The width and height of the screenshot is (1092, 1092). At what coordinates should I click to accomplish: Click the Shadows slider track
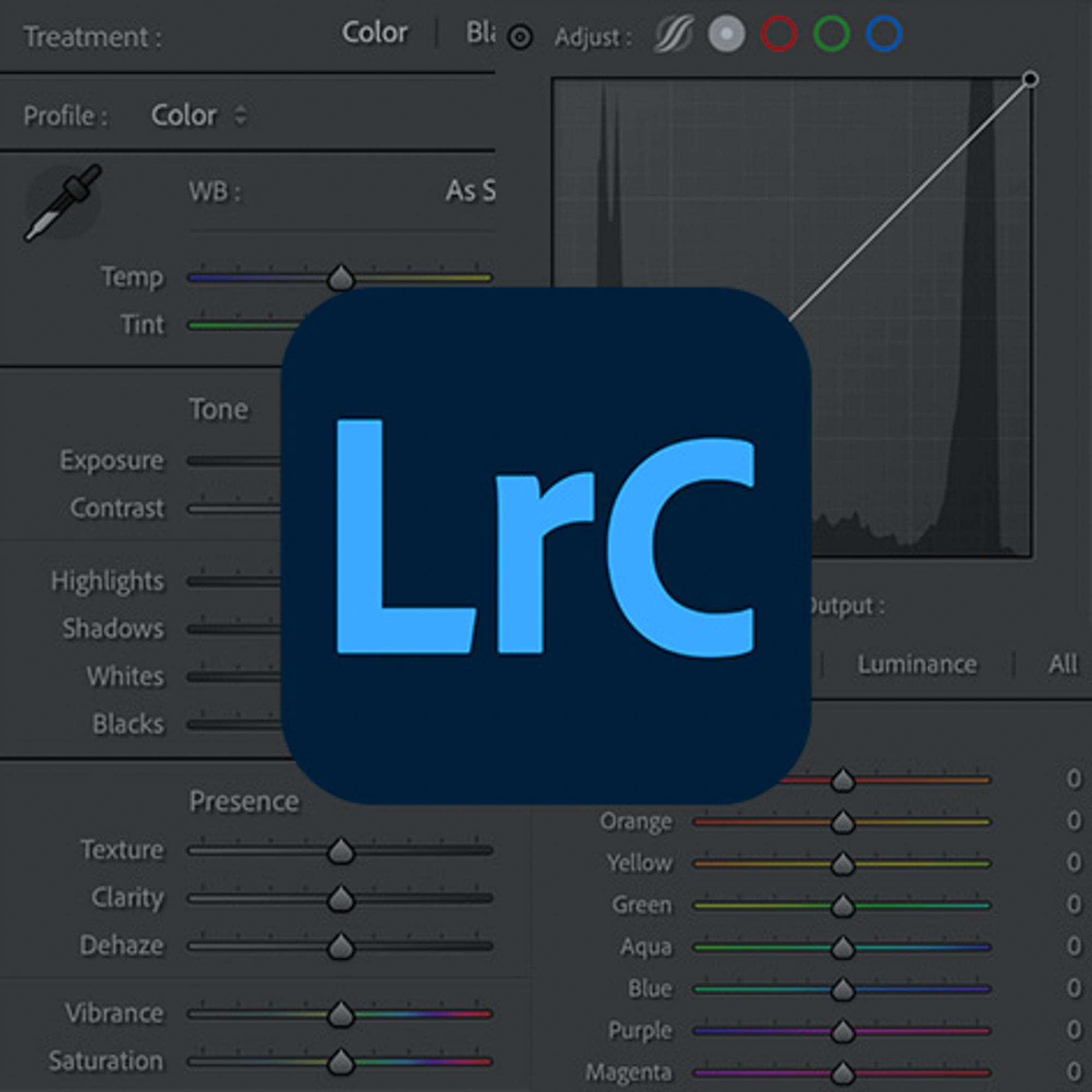coord(235,629)
